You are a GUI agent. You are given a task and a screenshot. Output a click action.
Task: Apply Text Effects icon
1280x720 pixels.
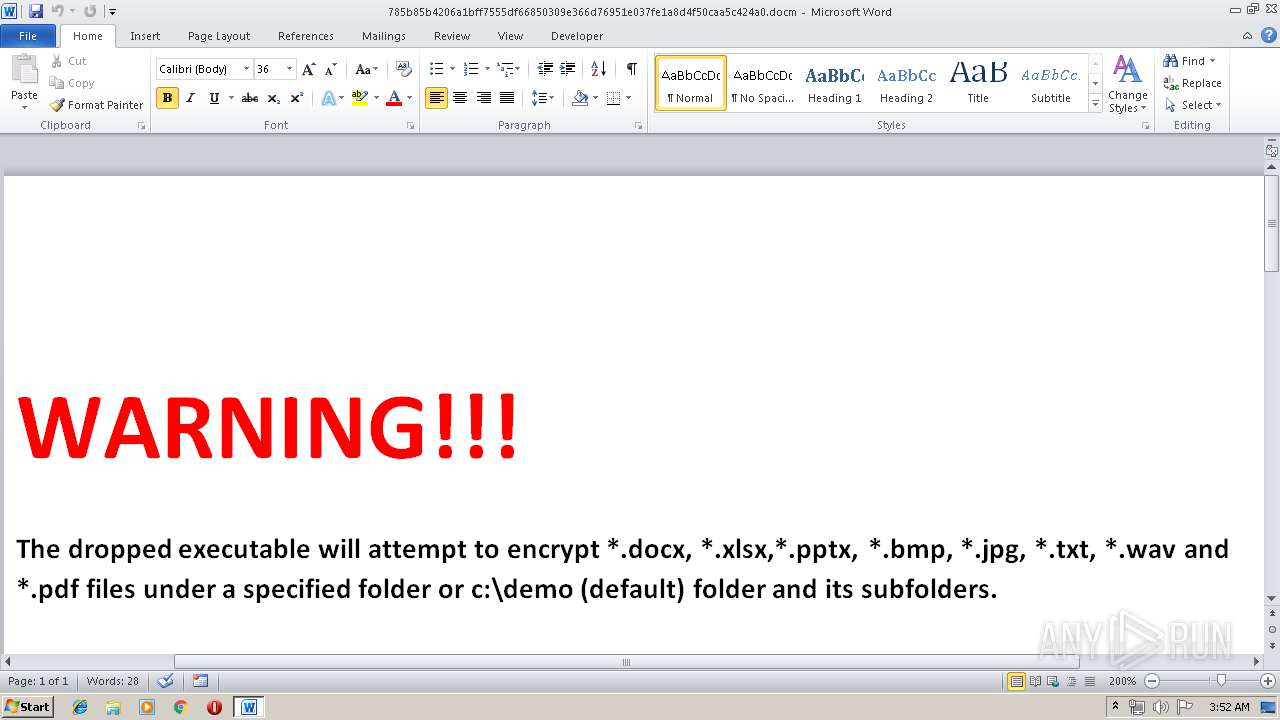[328, 98]
